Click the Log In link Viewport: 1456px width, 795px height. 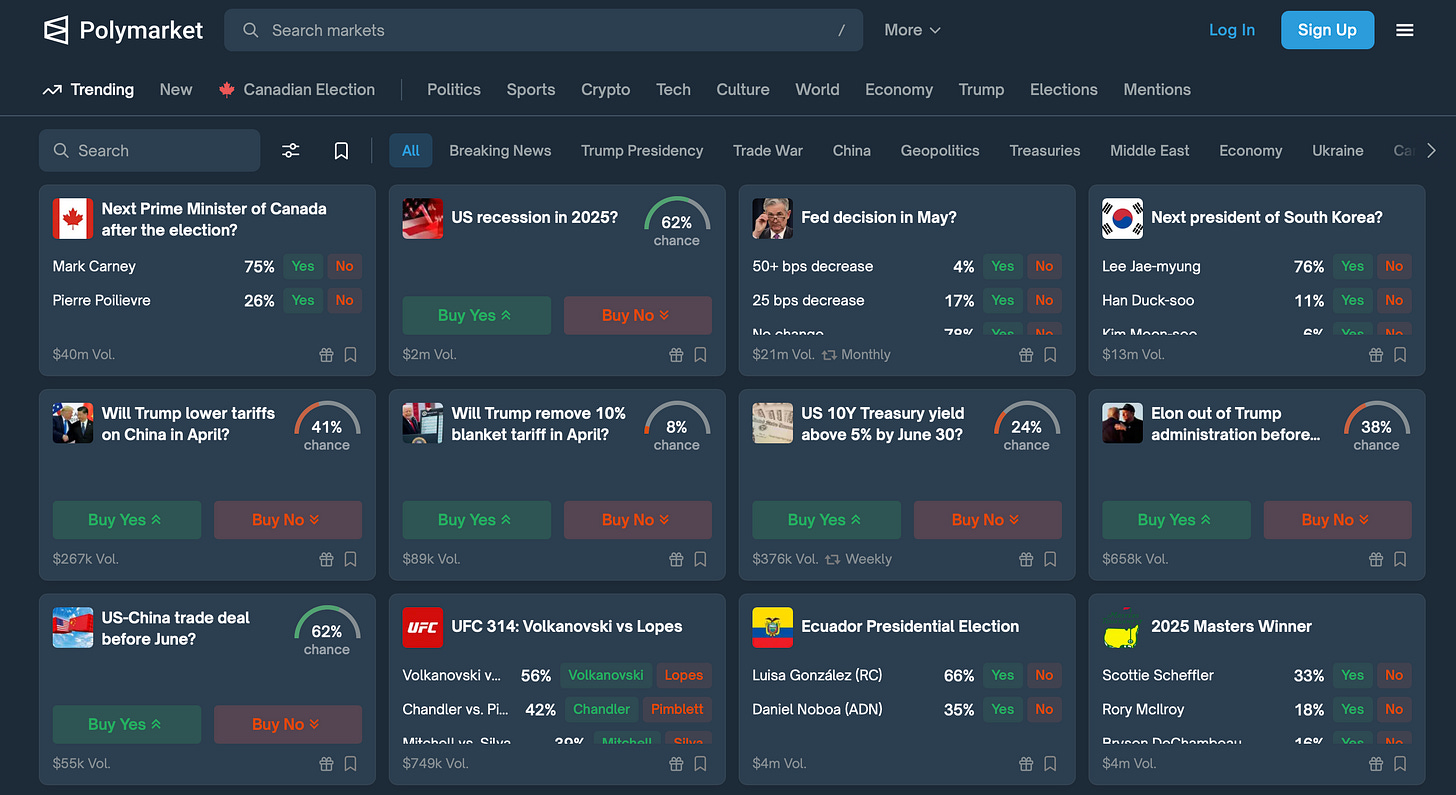tap(1232, 30)
